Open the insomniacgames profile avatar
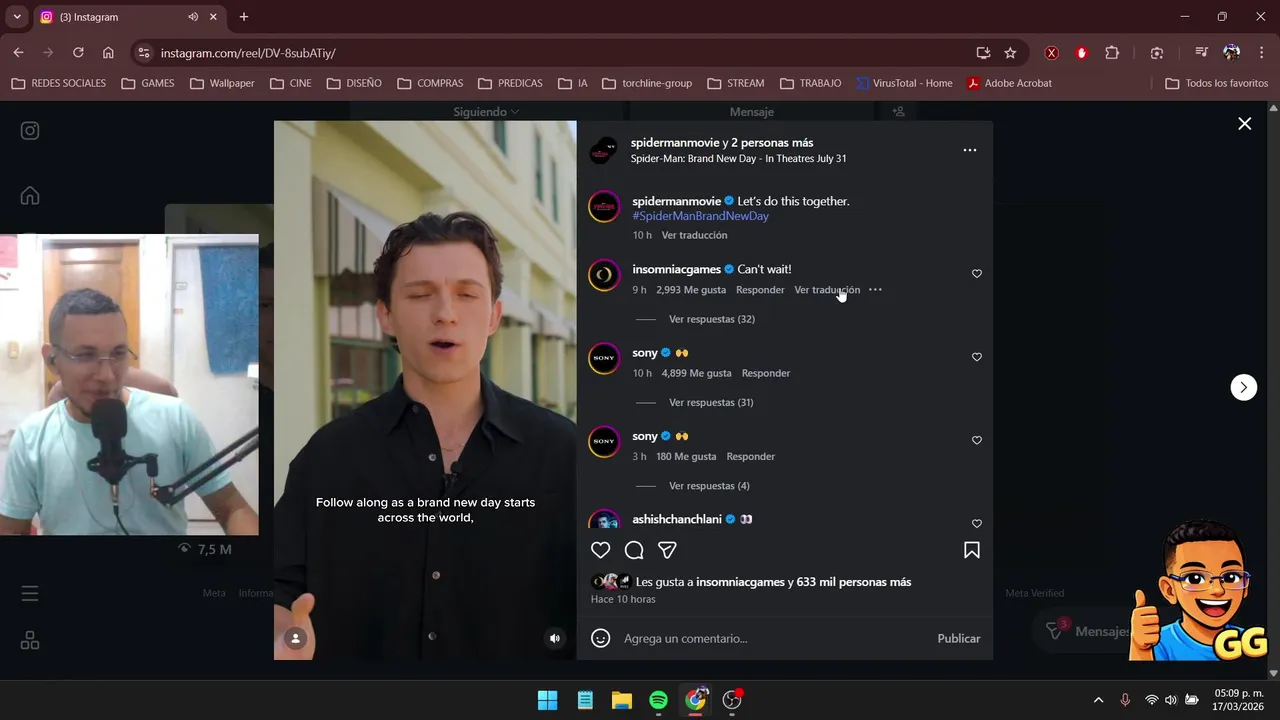1280x720 pixels. click(604, 275)
